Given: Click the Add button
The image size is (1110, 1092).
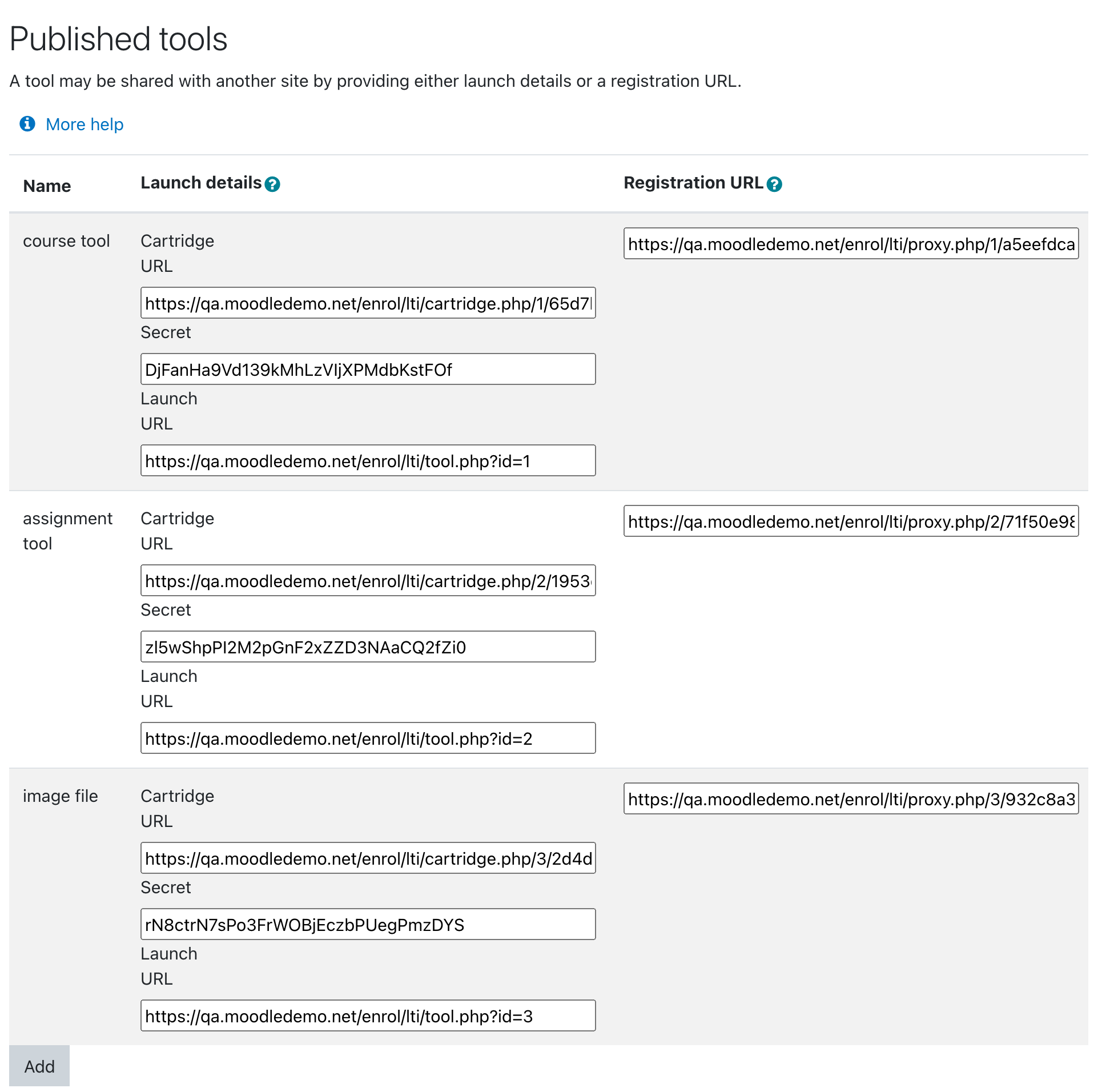Looking at the screenshot, I should [39, 1067].
